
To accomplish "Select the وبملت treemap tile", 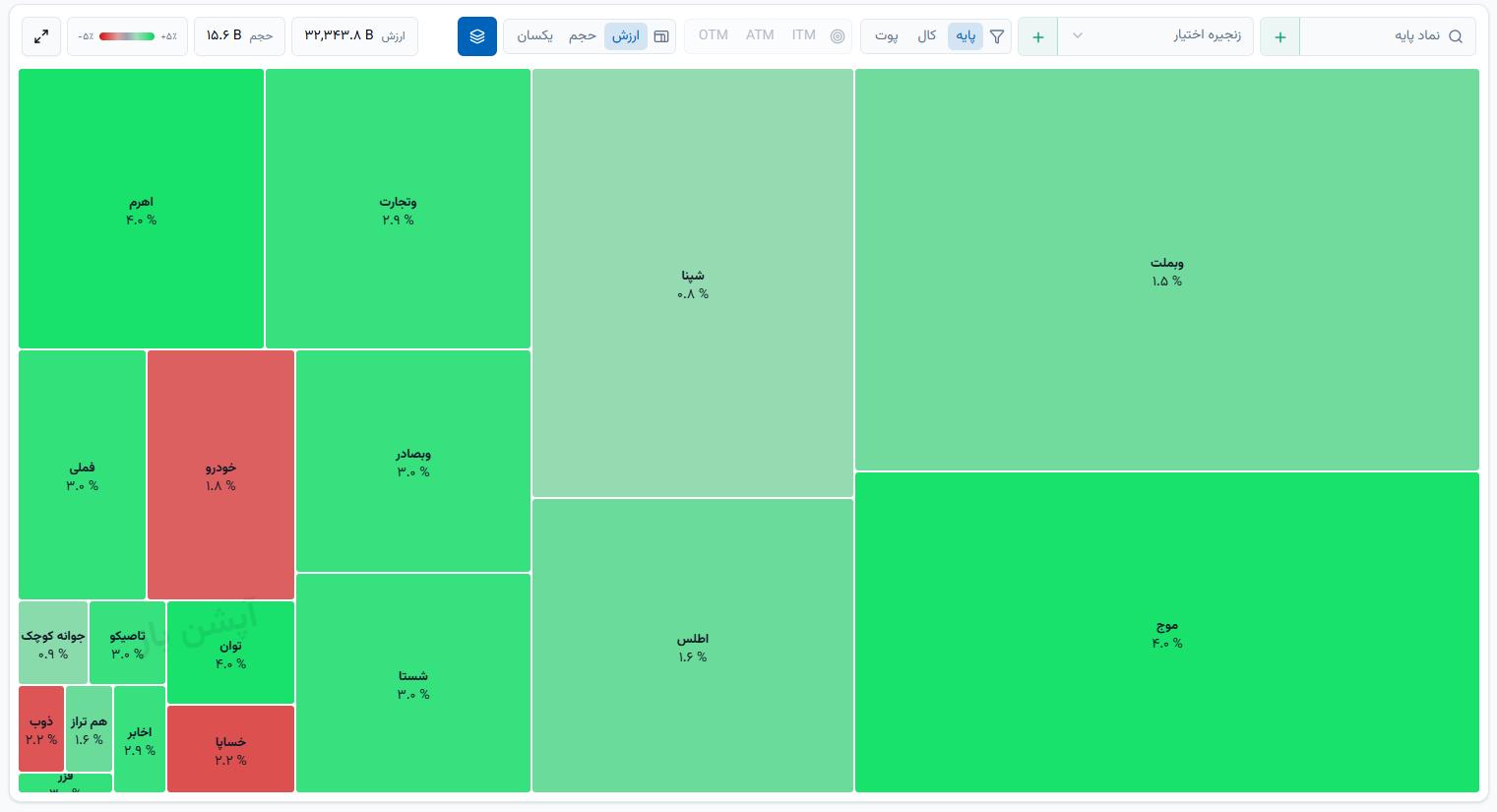I will (x=1166, y=270).
